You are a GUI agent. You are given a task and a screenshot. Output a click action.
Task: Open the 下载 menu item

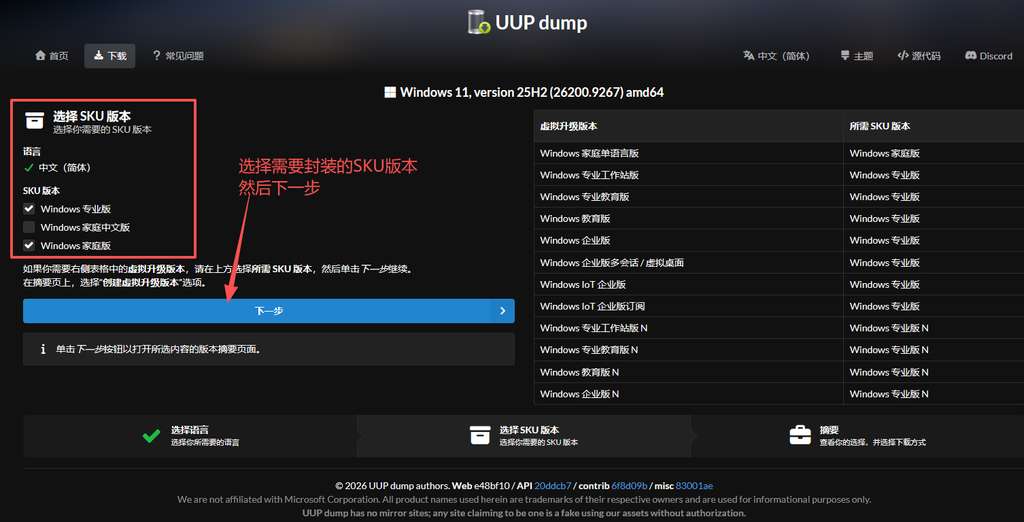[x=110, y=56]
